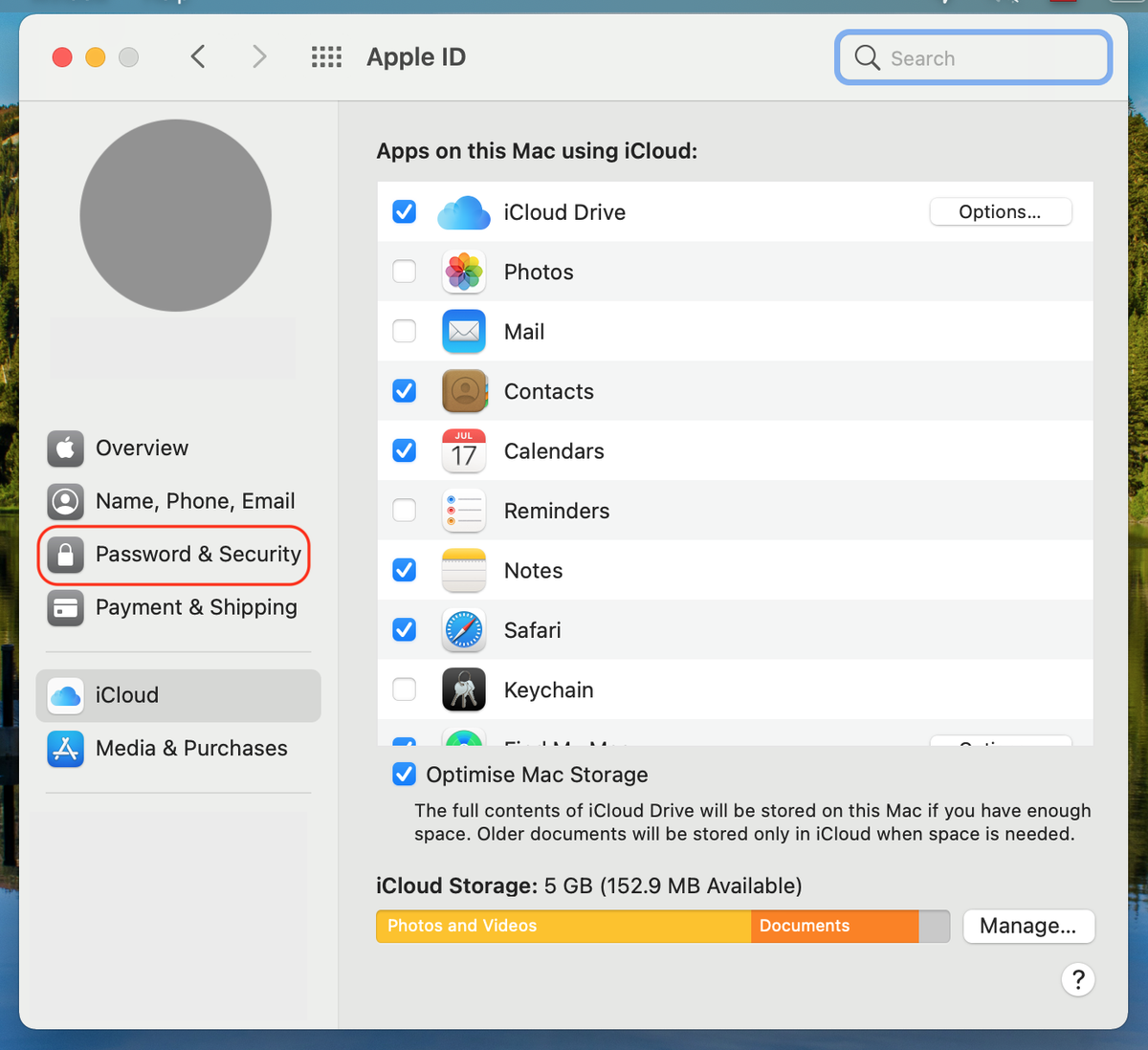Click the Safari compass icon

[x=463, y=629]
